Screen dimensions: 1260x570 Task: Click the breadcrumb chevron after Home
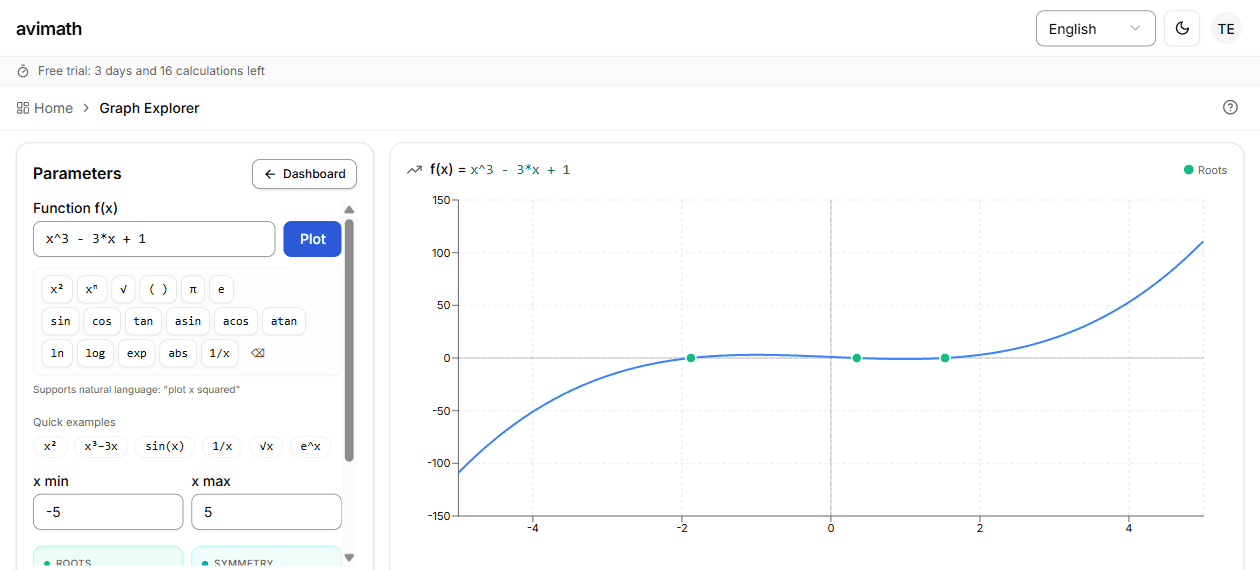(86, 108)
